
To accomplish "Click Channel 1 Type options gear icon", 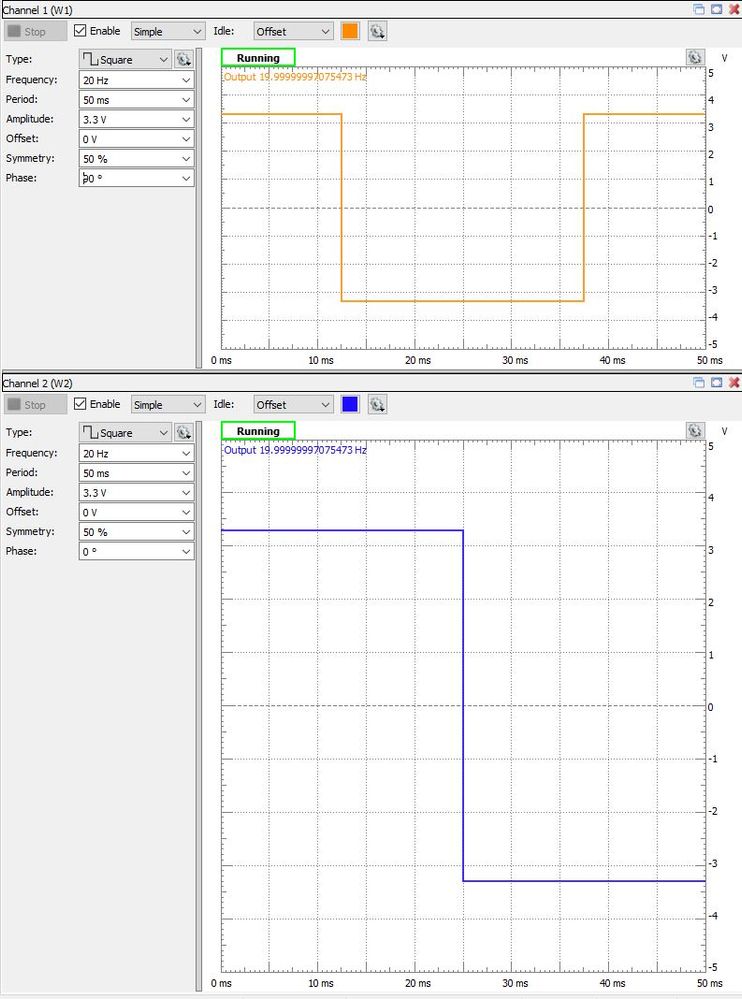I will 184,59.
